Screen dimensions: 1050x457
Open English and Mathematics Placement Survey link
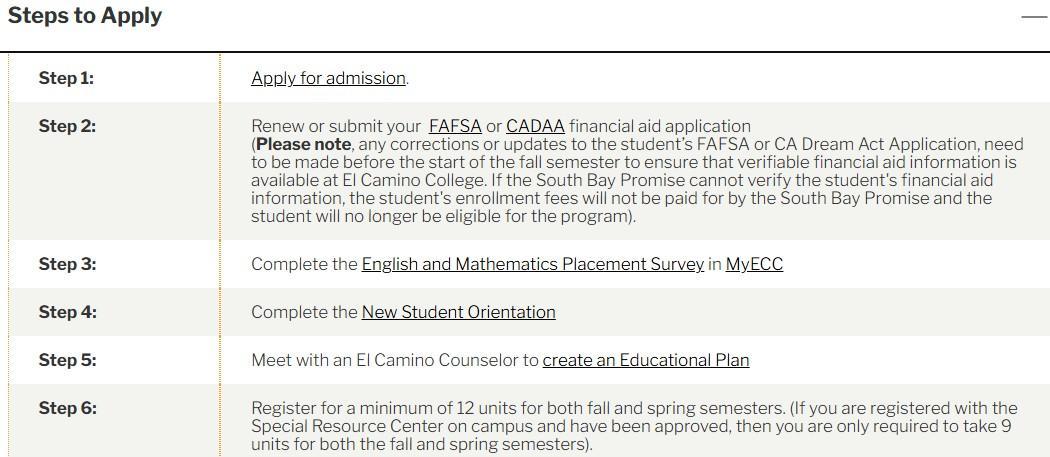532,264
